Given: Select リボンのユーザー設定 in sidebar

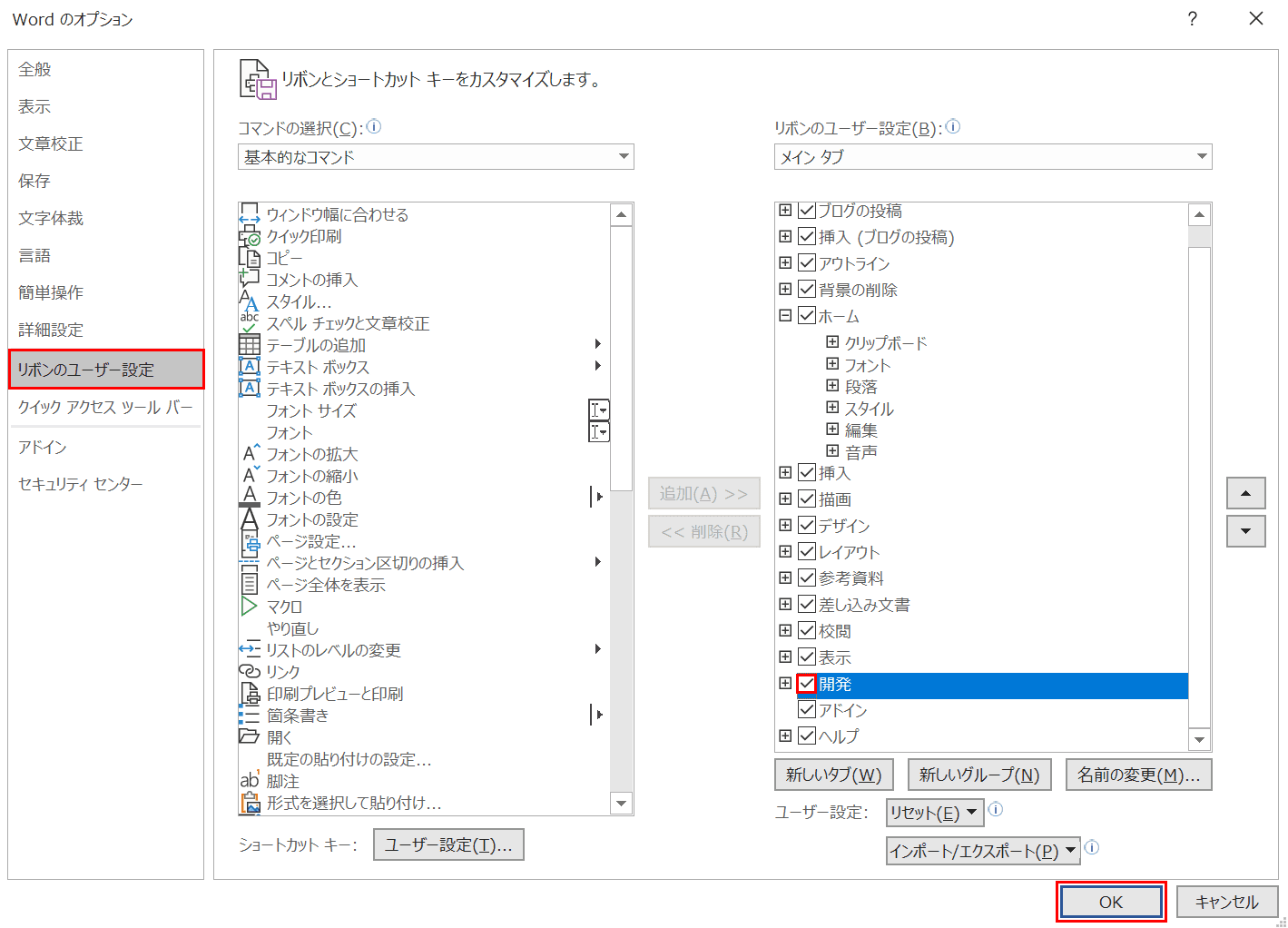Looking at the screenshot, I should [105, 370].
